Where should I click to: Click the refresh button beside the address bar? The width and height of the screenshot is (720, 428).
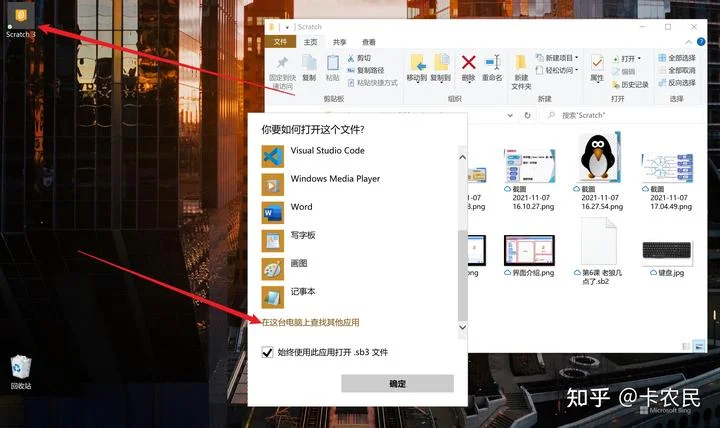(528, 115)
